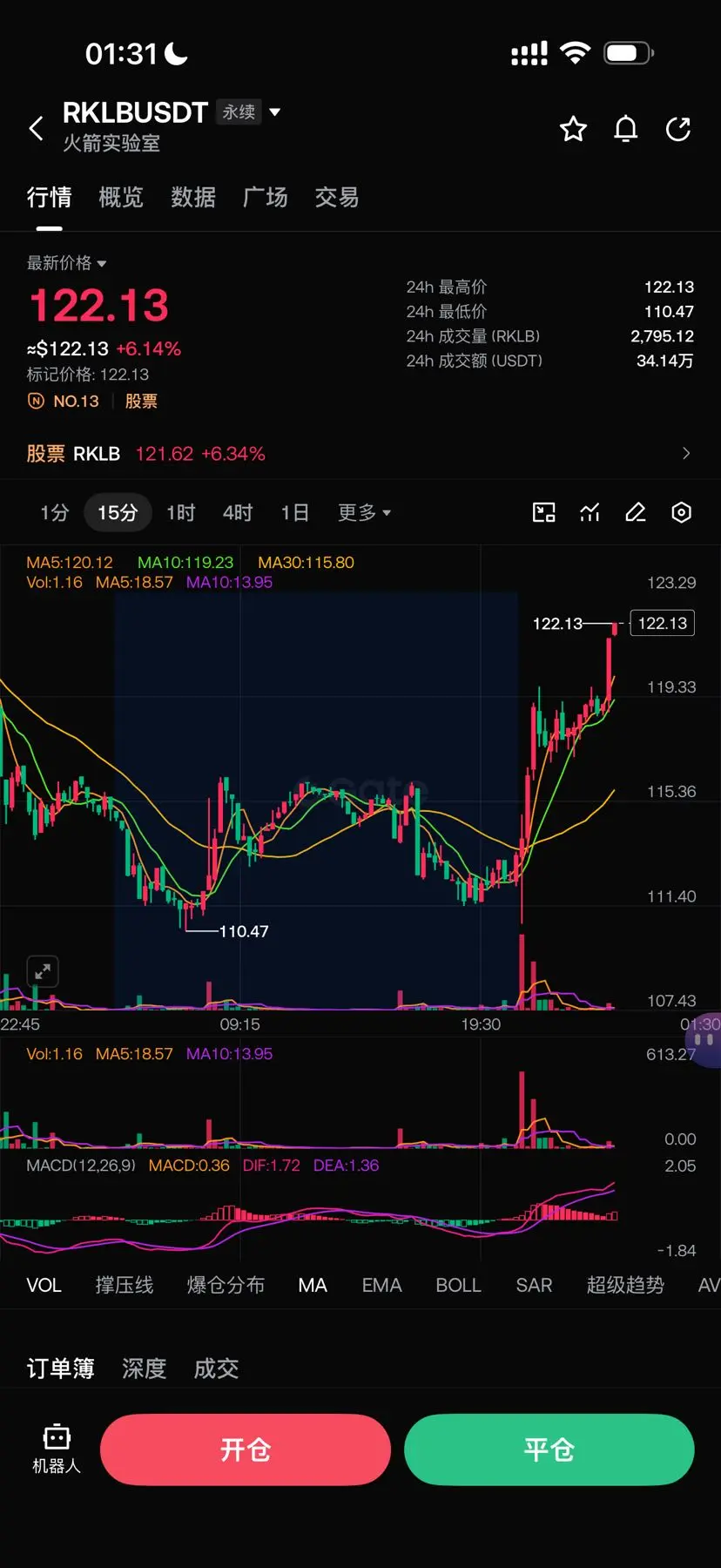The image size is (721, 1568).
Task: Expand the 更多 timeframe dropdown
Action: tap(364, 512)
